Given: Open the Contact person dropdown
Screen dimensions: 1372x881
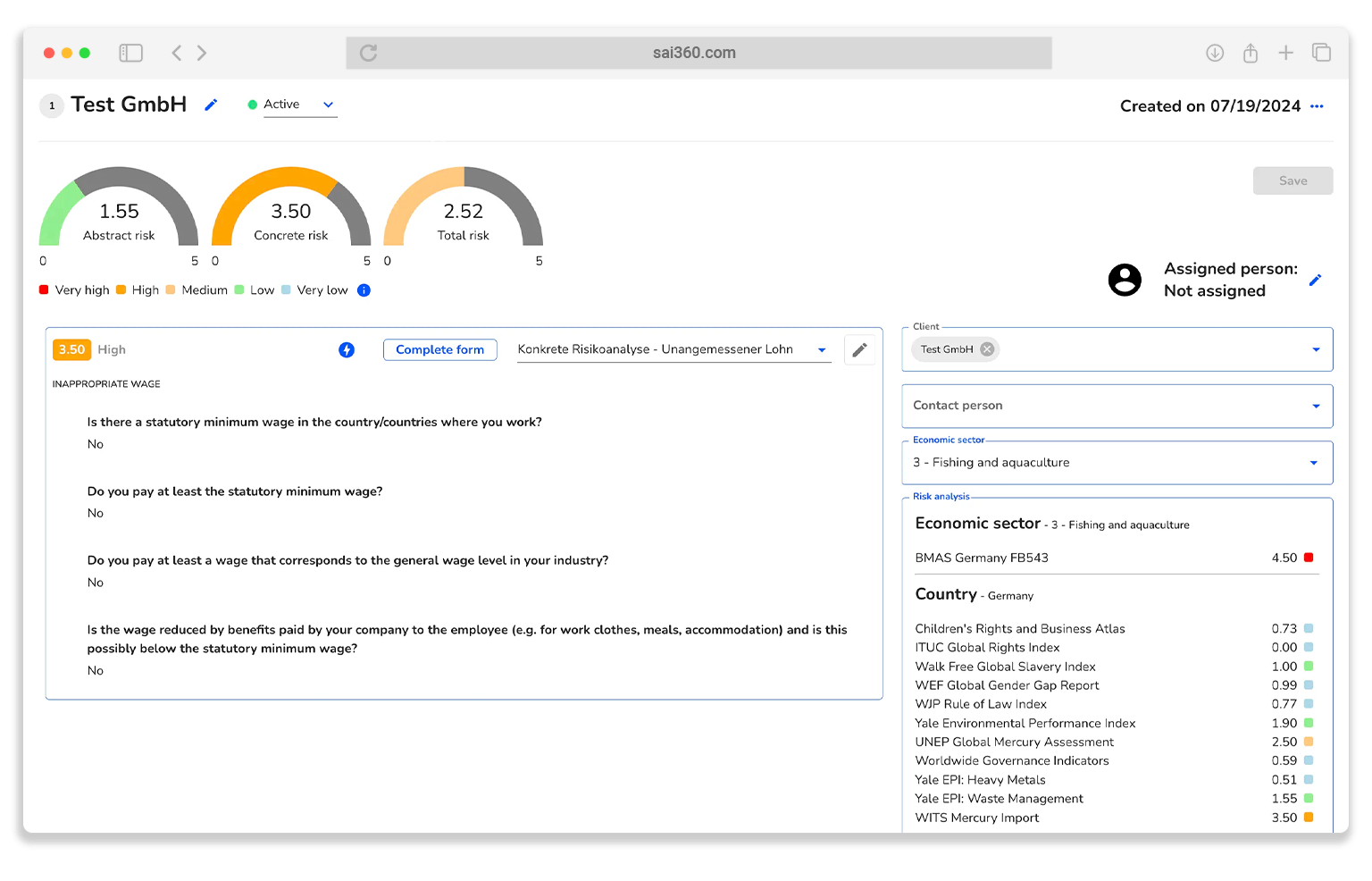Looking at the screenshot, I should 1315,406.
